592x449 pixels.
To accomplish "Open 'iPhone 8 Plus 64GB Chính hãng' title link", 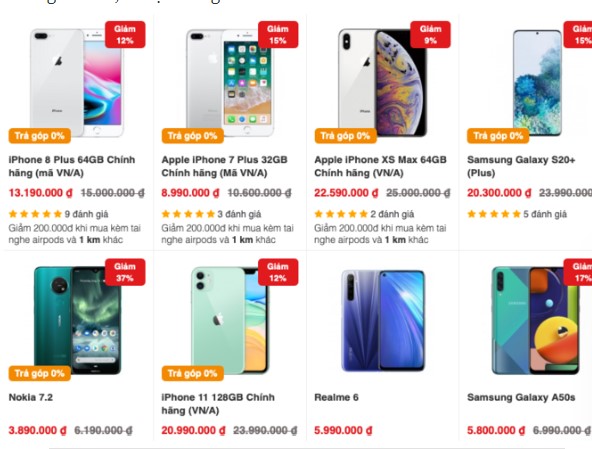I will tap(72, 166).
